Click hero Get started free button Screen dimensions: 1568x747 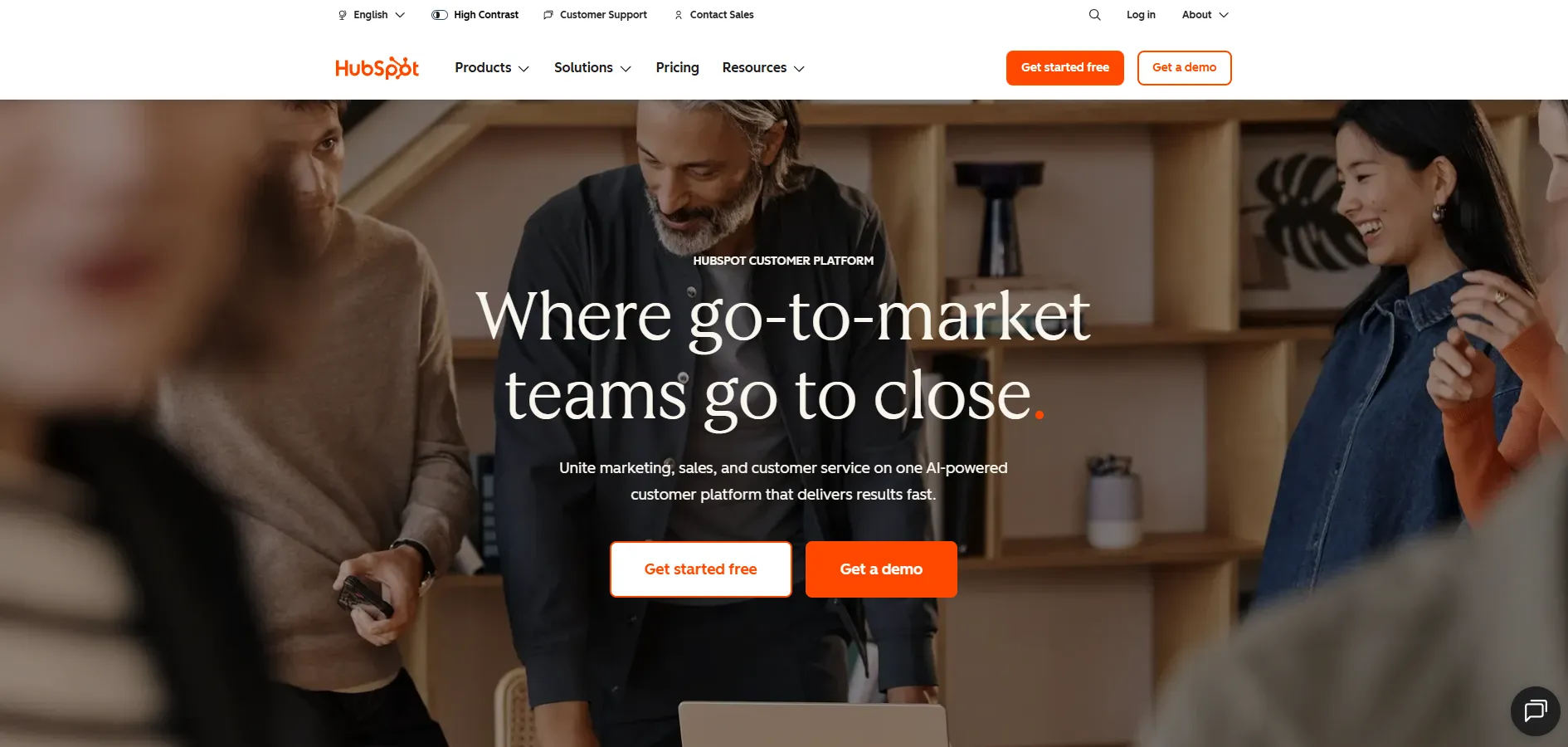701,569
